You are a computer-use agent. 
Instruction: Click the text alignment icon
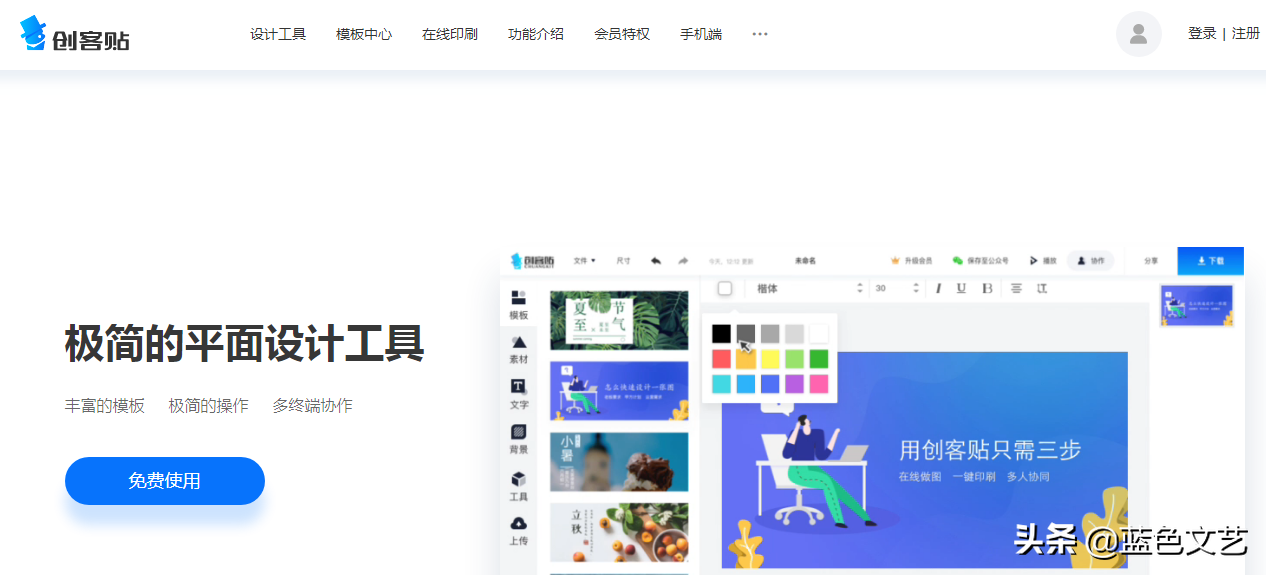point(1016,288)
